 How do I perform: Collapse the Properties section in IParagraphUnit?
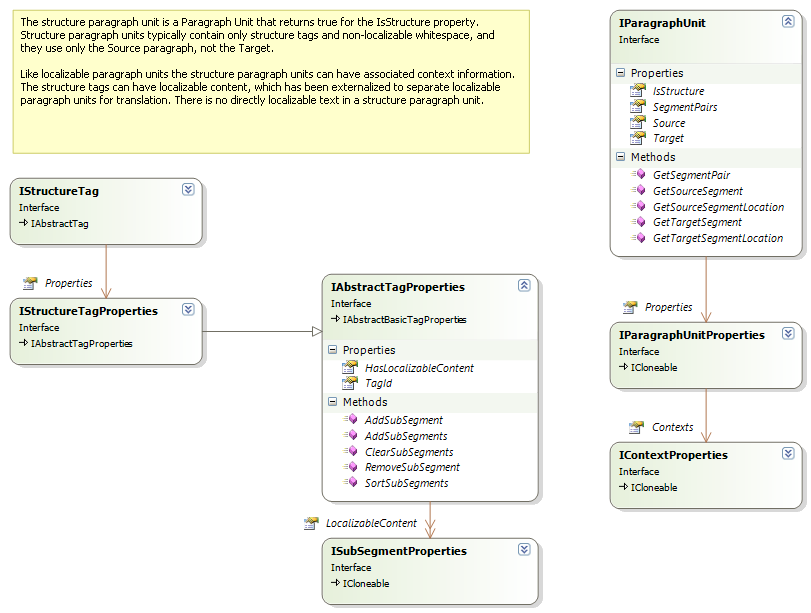pyautogui.click(x=620, y=73)
